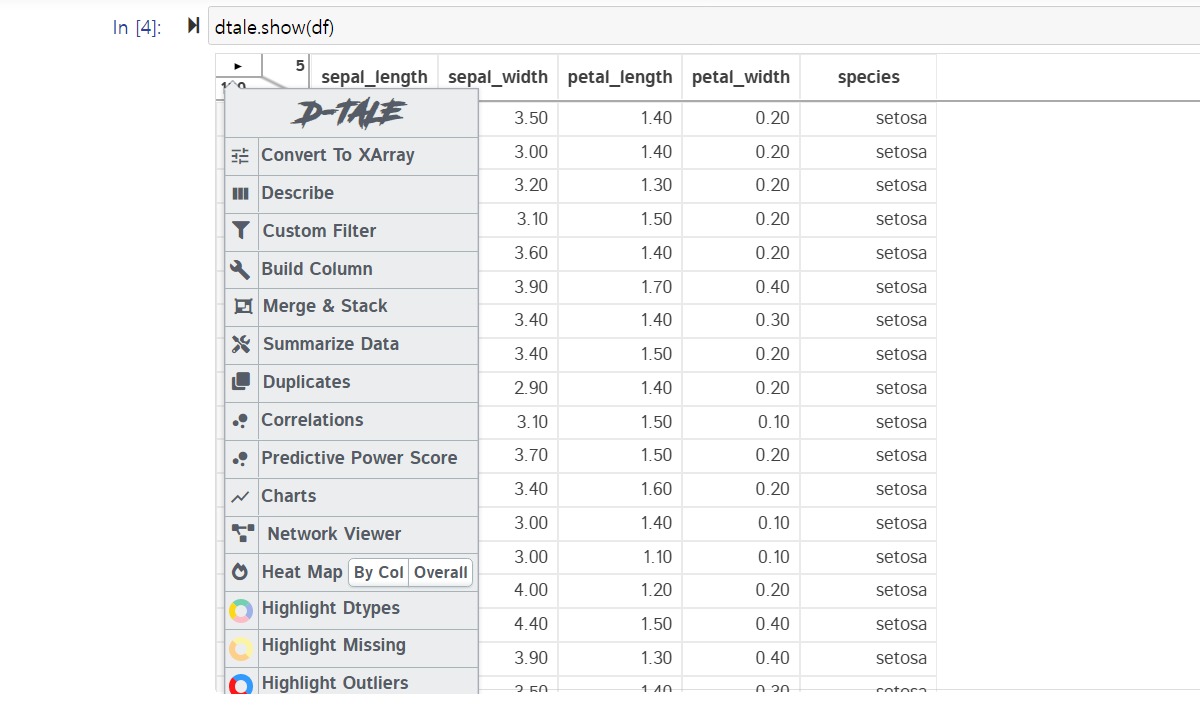Open petal_length column header menu
The image size is (1200, 716).
point(620,77)
